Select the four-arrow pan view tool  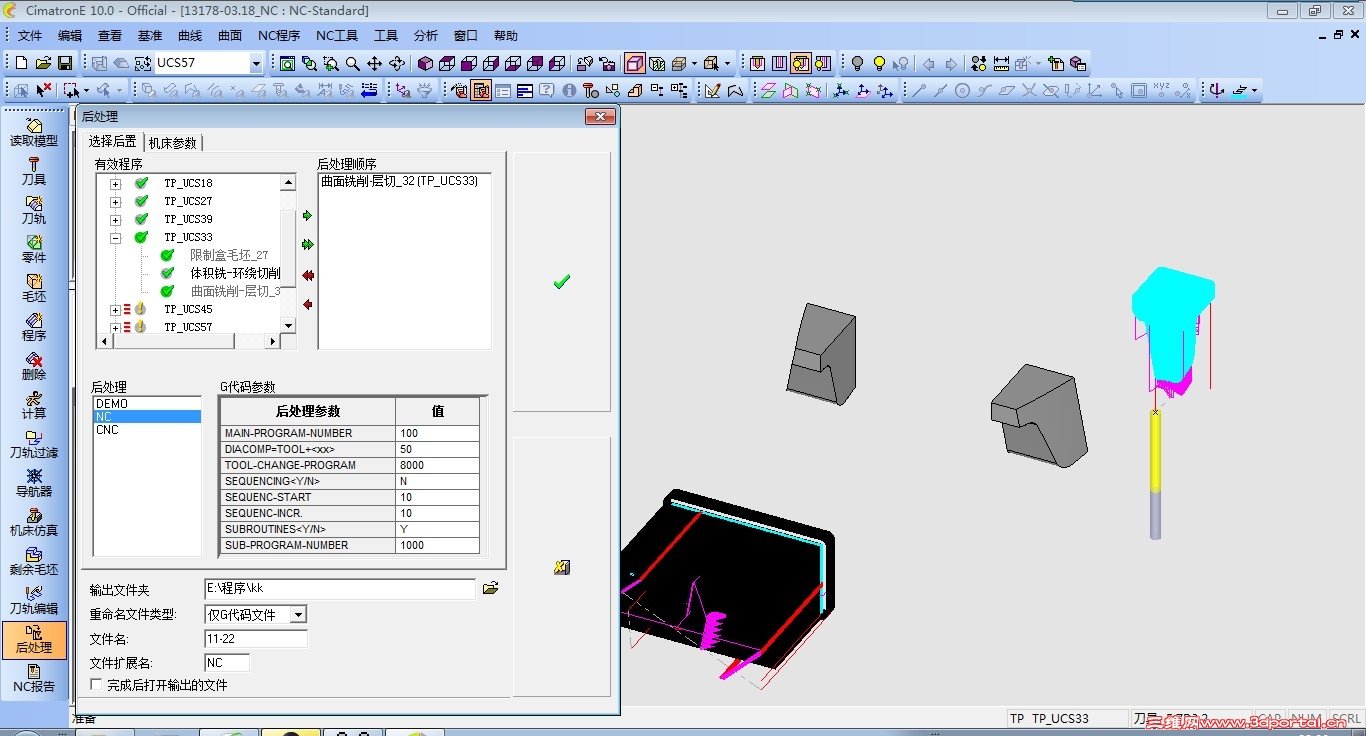click(x=375, y=63)
